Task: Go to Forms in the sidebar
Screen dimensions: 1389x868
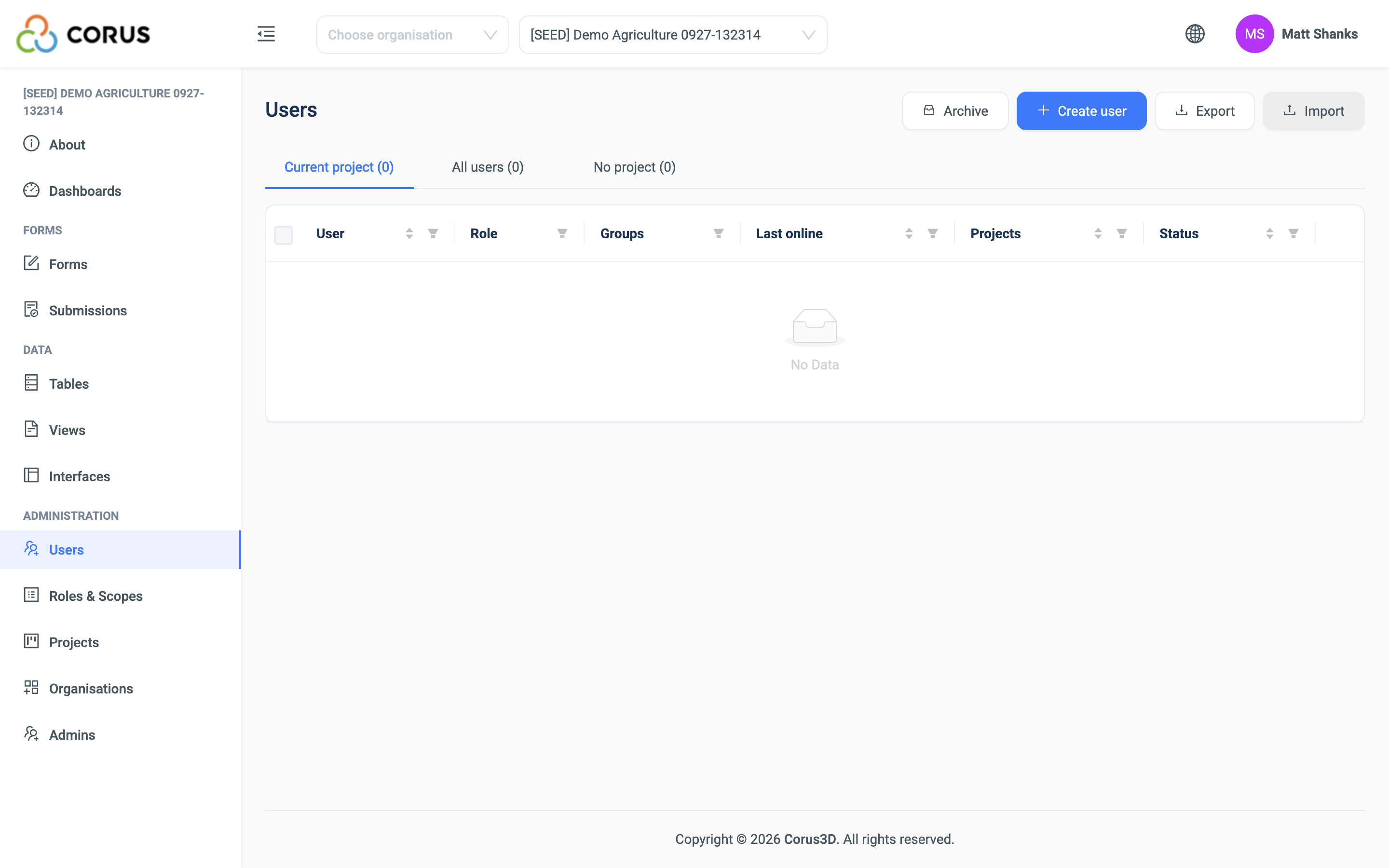Action: click(x=121, y=264)
